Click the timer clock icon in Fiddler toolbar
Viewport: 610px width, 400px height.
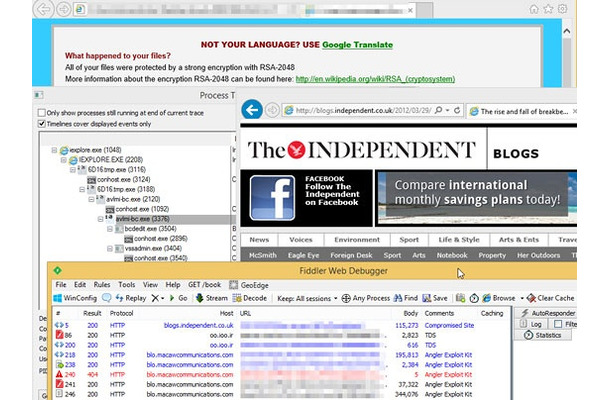pos(473,298)
